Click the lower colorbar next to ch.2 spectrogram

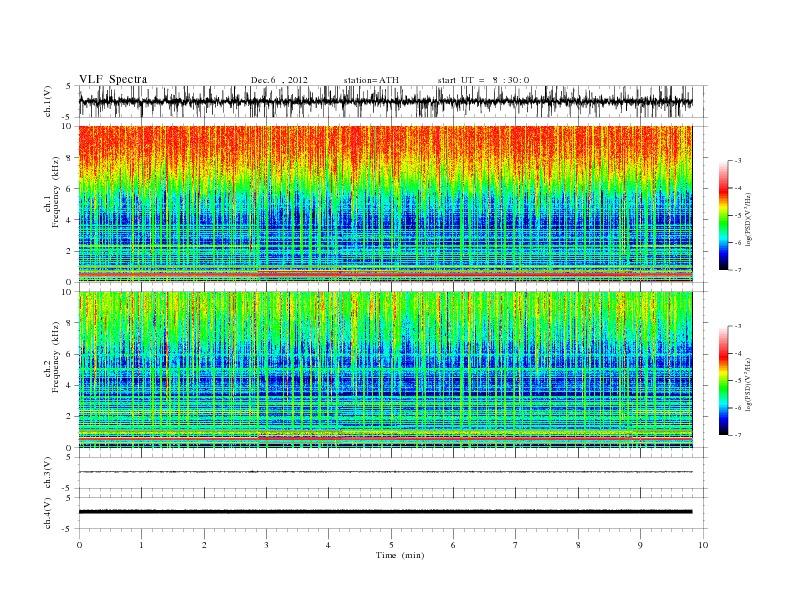pos(723,380)
